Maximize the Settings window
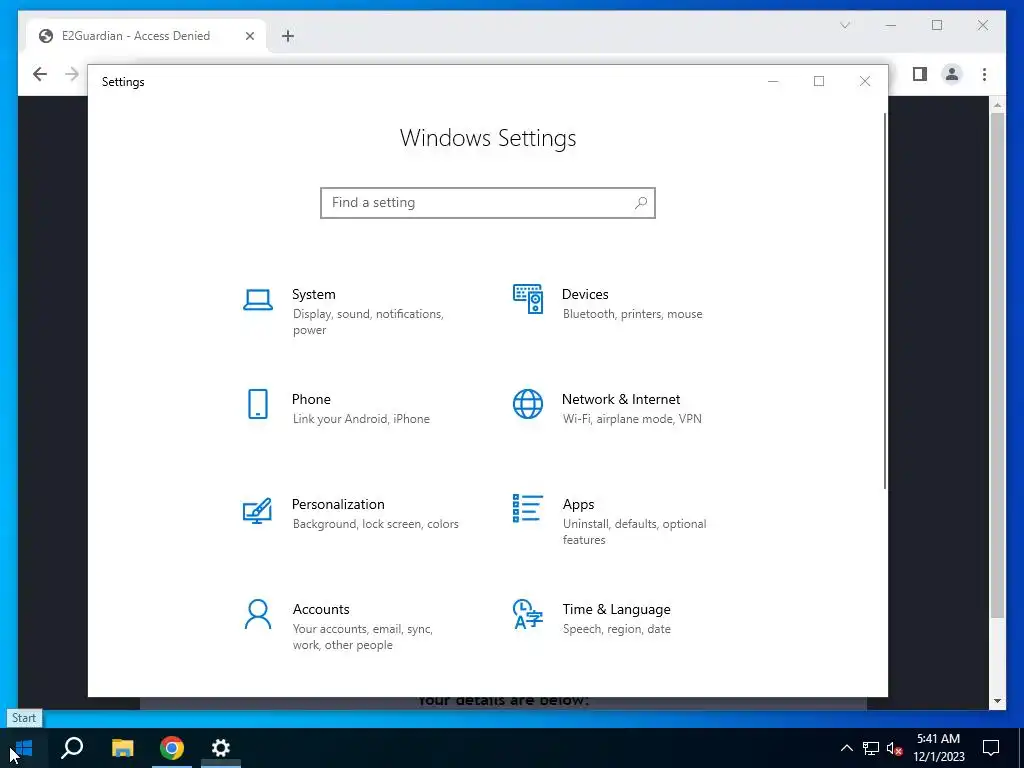 (x=819, y=82)
